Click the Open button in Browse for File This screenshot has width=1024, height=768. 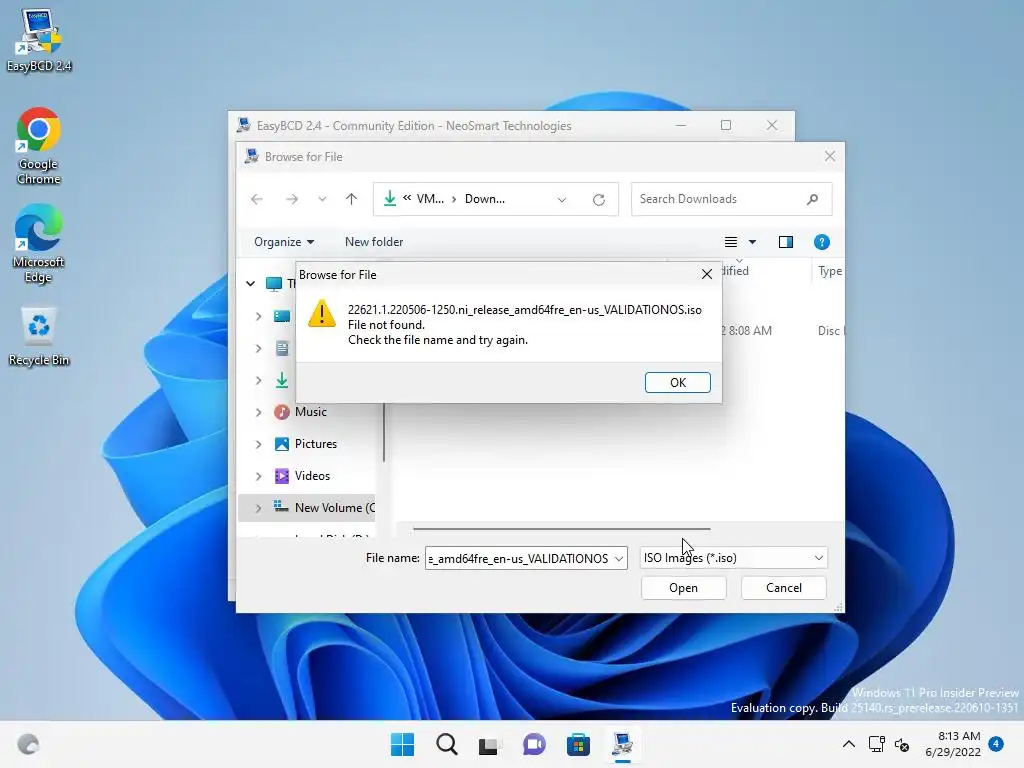click(x=683, y=588)
